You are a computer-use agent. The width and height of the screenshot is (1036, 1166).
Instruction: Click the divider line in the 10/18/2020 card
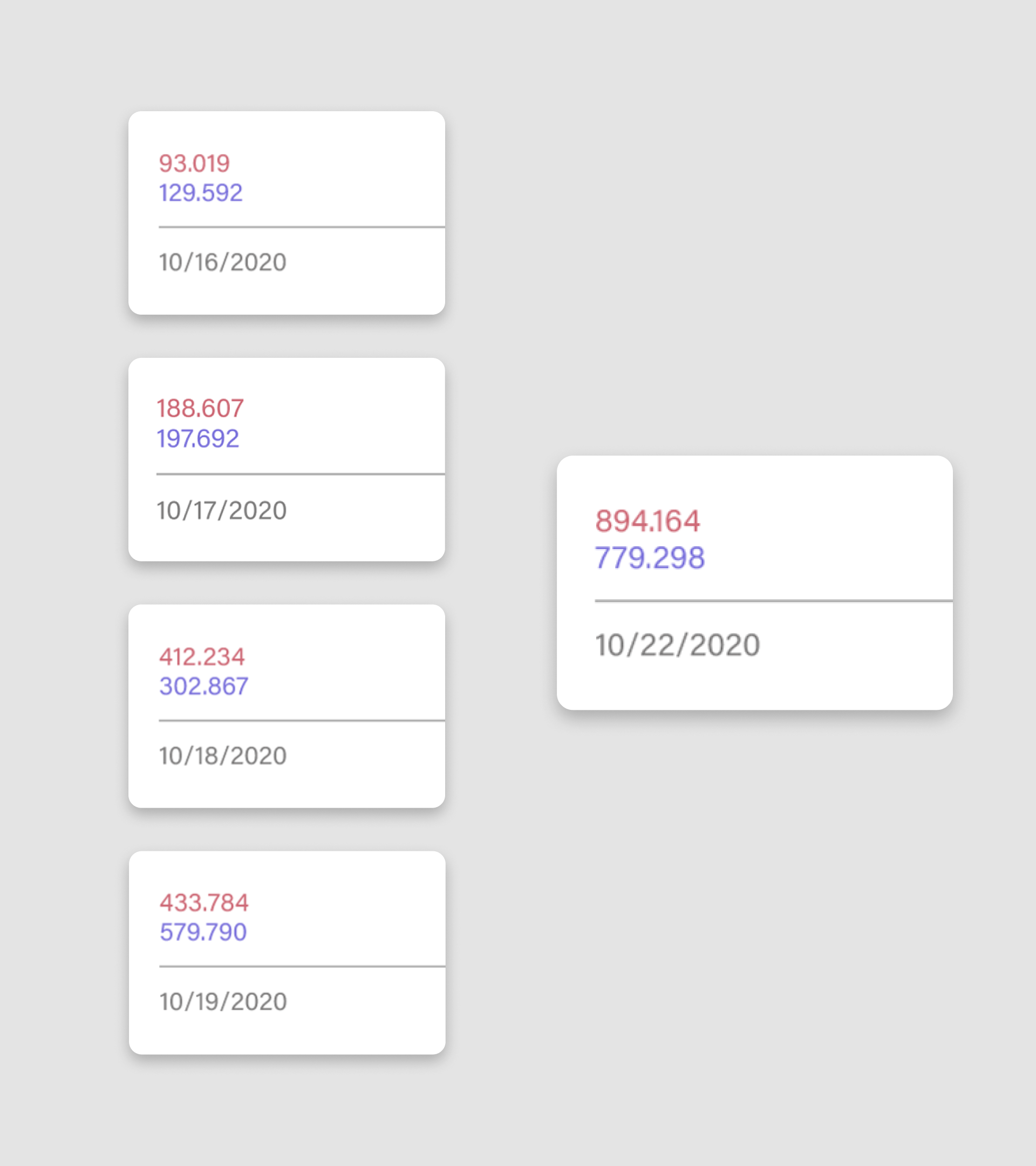(301, 721)
